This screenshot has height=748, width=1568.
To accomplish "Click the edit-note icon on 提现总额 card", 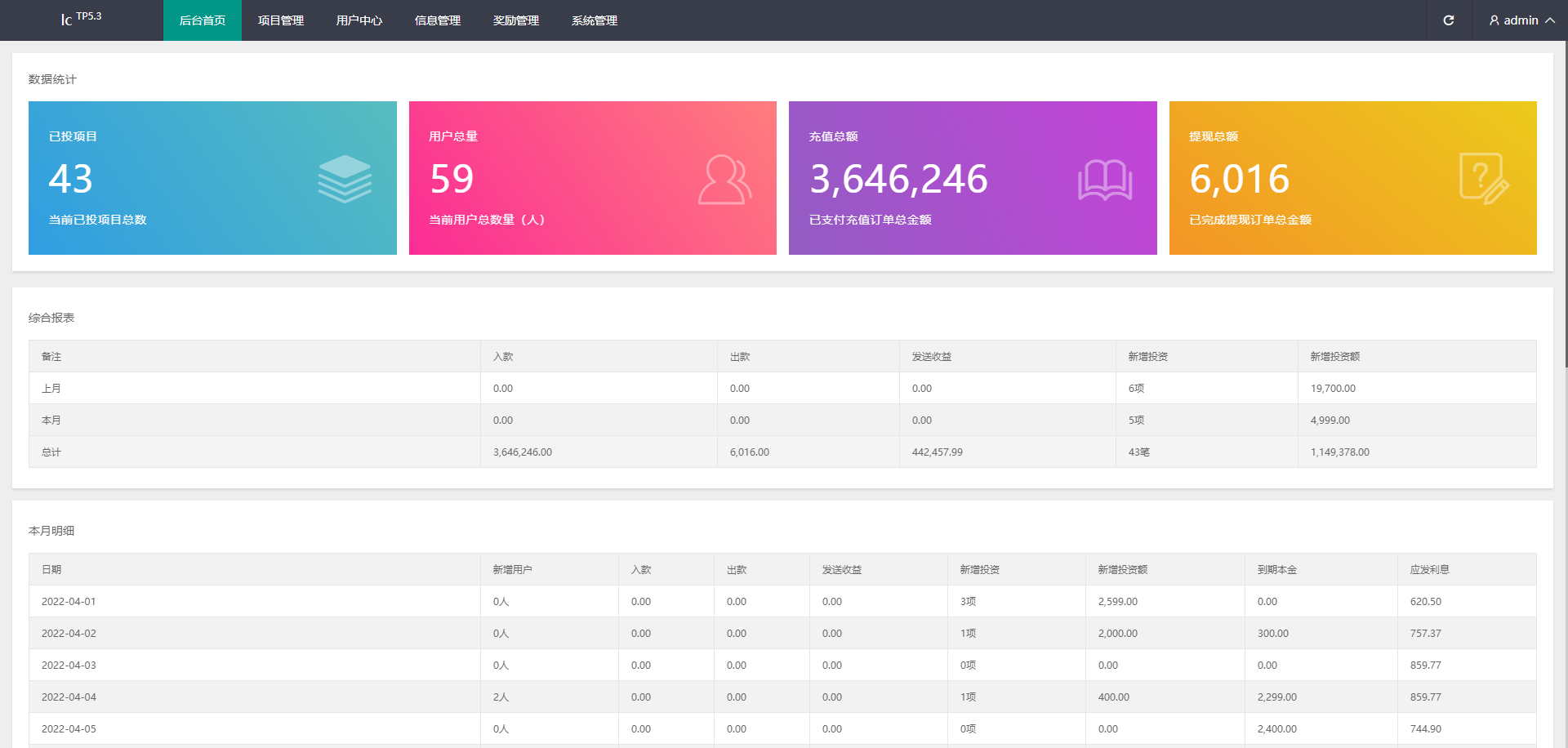I will point(1483,179).
